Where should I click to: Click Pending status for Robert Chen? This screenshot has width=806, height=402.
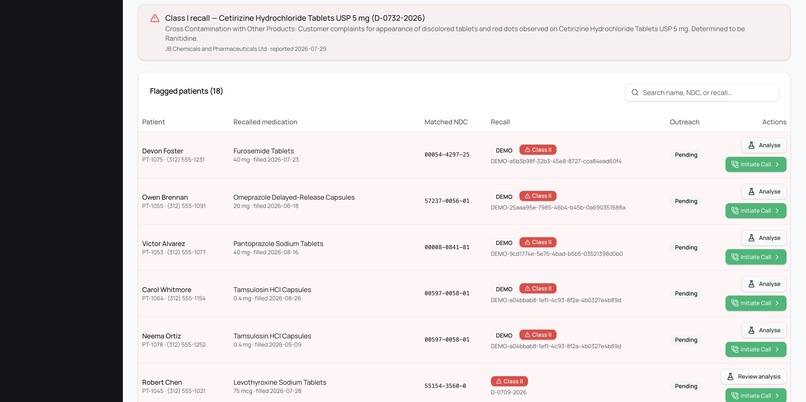coord(686,386)
